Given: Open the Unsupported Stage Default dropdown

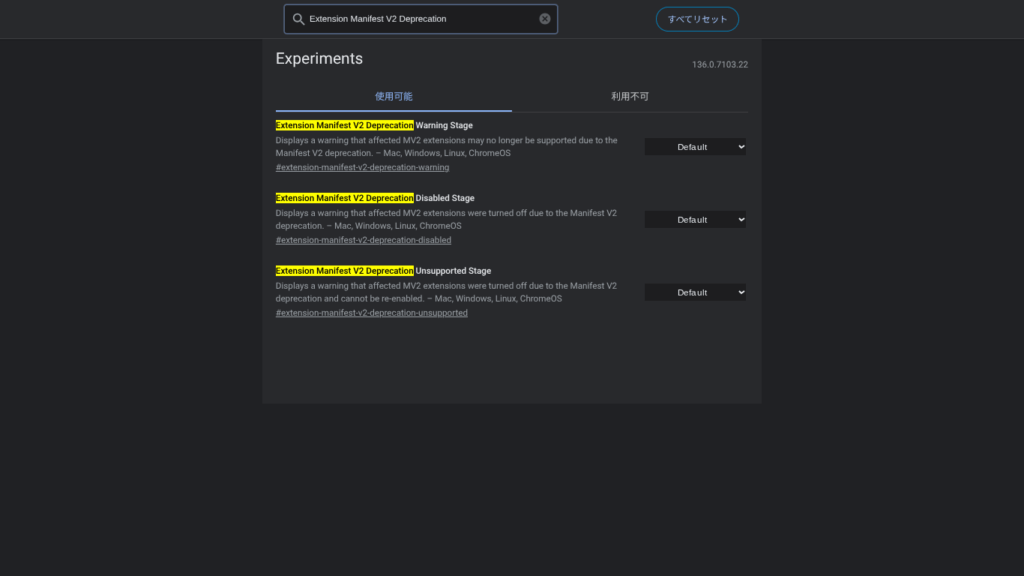Looking at the screenshot, I should coord(695,293).
